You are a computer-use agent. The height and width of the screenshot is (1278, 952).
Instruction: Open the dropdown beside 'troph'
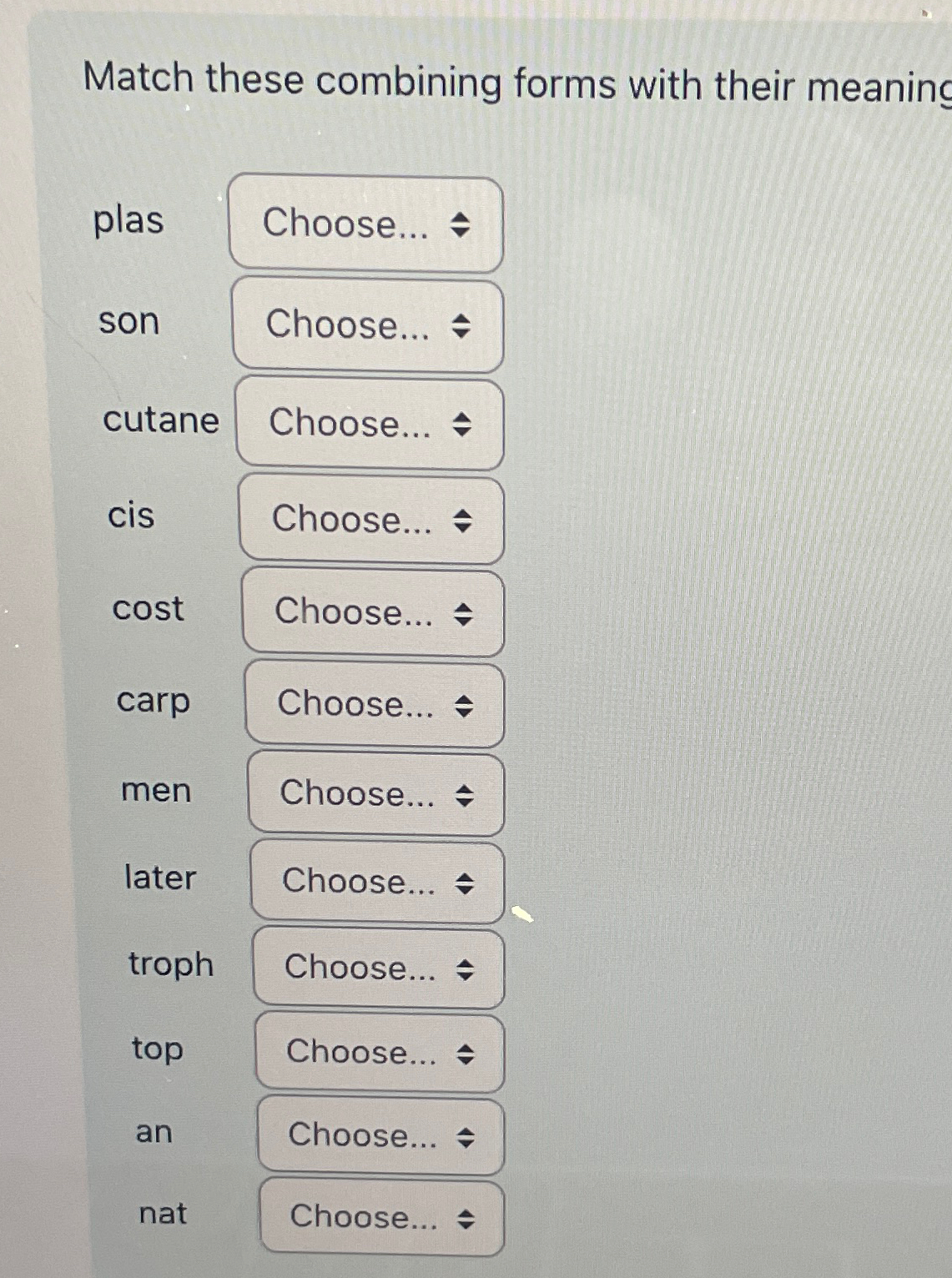click(x=379, y=968)
